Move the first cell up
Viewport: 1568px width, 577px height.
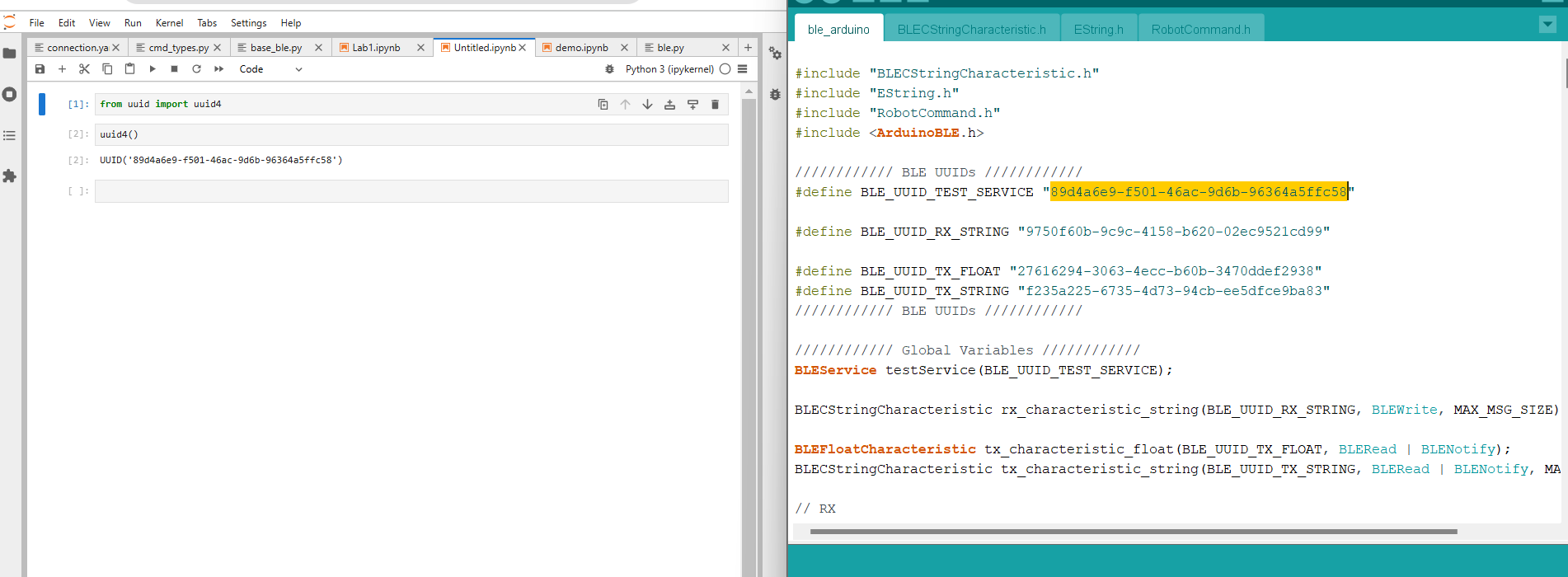[x=625, y=105]
